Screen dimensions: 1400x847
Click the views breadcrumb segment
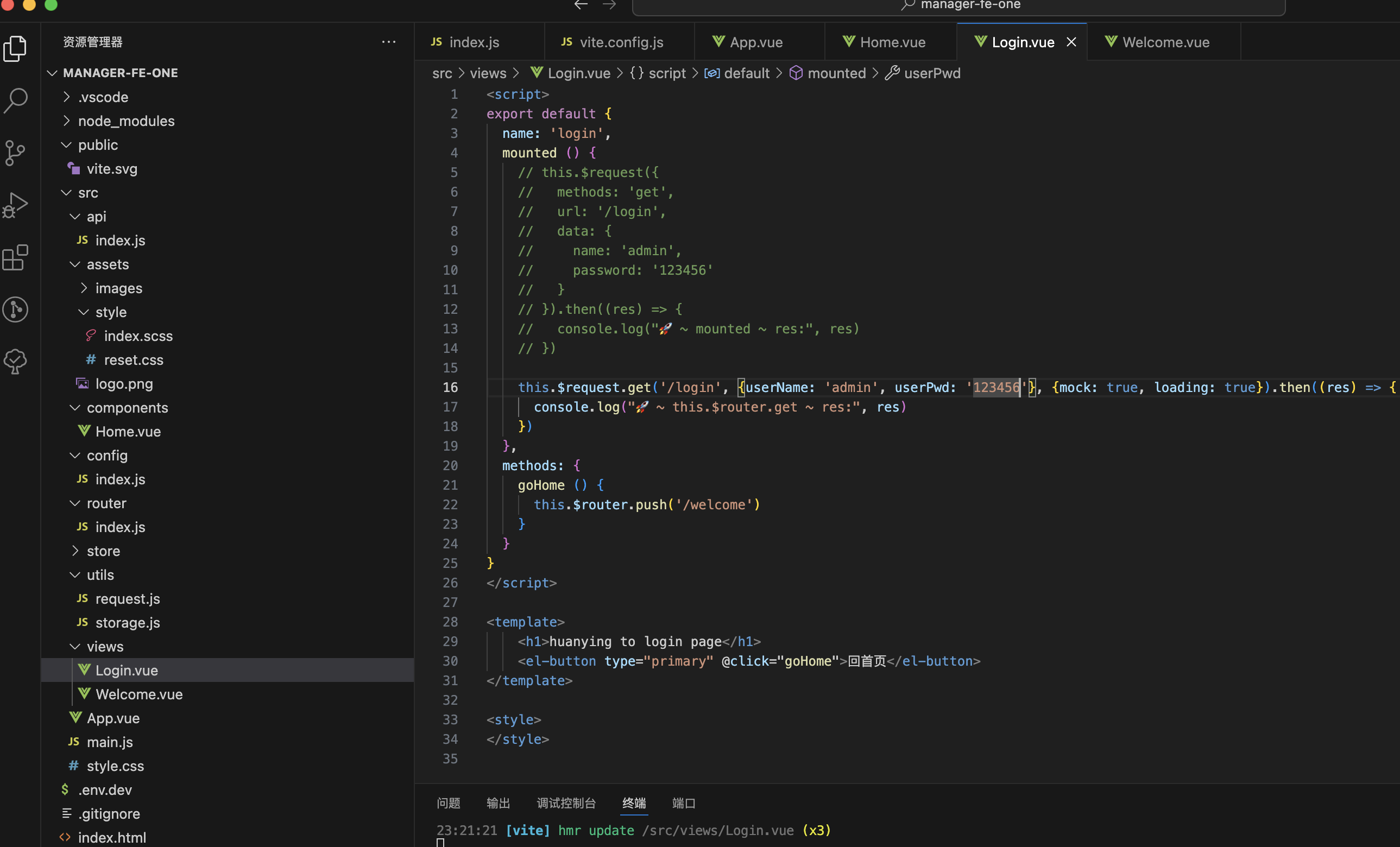click(x=488, y=73)
